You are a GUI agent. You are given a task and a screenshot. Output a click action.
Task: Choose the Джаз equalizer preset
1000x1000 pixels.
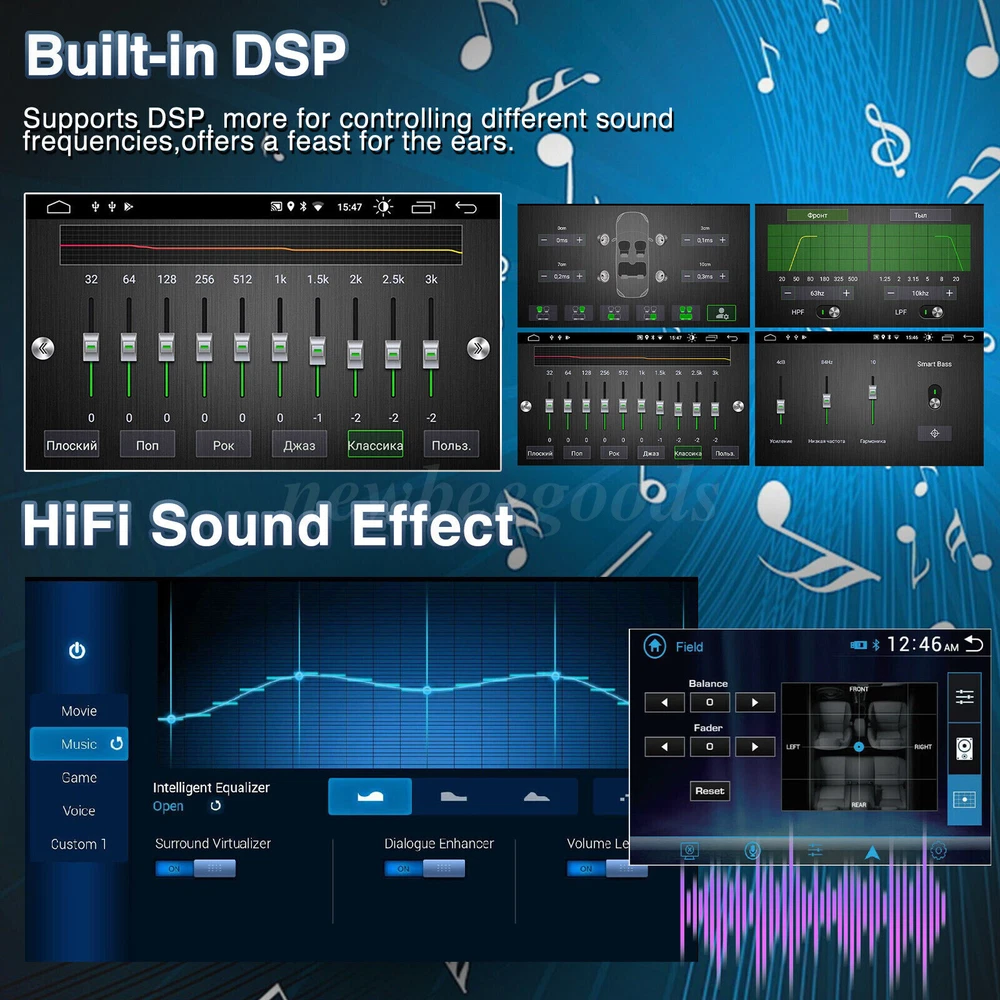299,445
